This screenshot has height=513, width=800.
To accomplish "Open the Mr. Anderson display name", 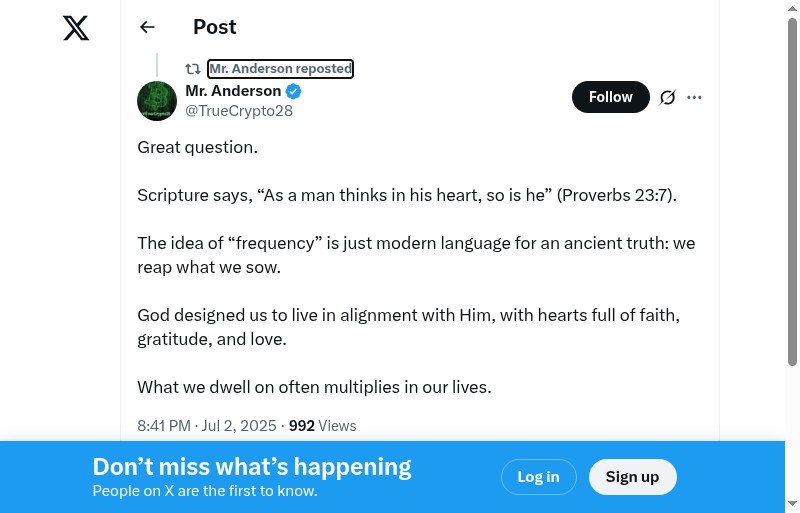I will pos(233,91).
